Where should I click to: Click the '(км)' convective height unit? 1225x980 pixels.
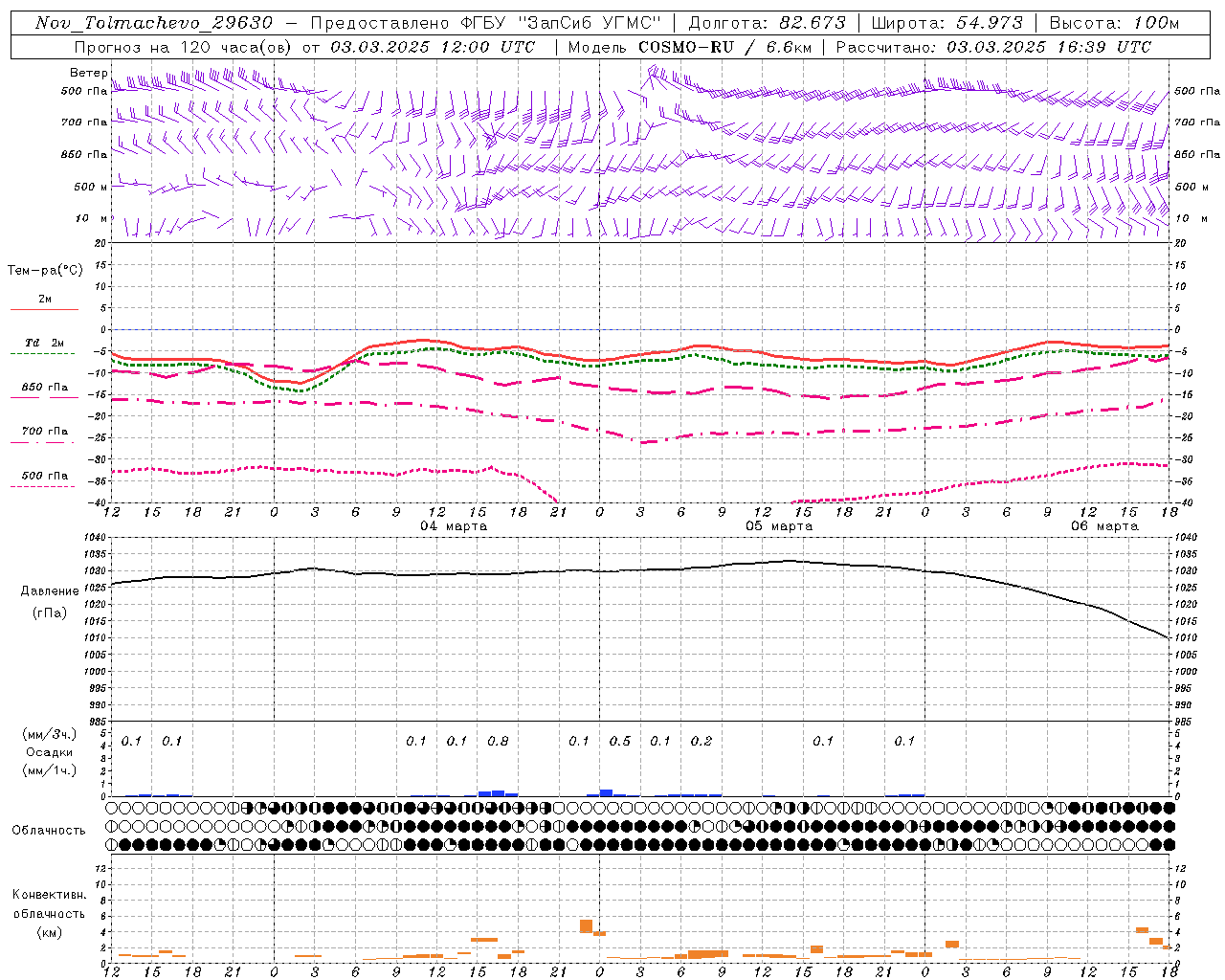point(49,931)
